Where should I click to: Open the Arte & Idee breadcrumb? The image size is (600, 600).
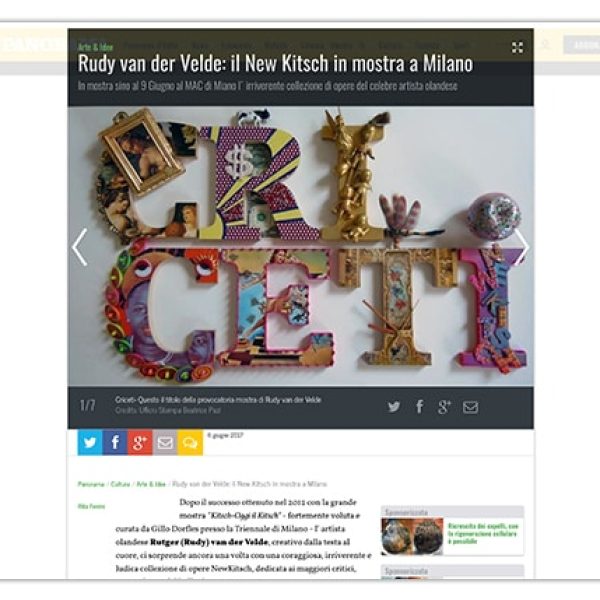pyautogui.click(x=151, y=484)
